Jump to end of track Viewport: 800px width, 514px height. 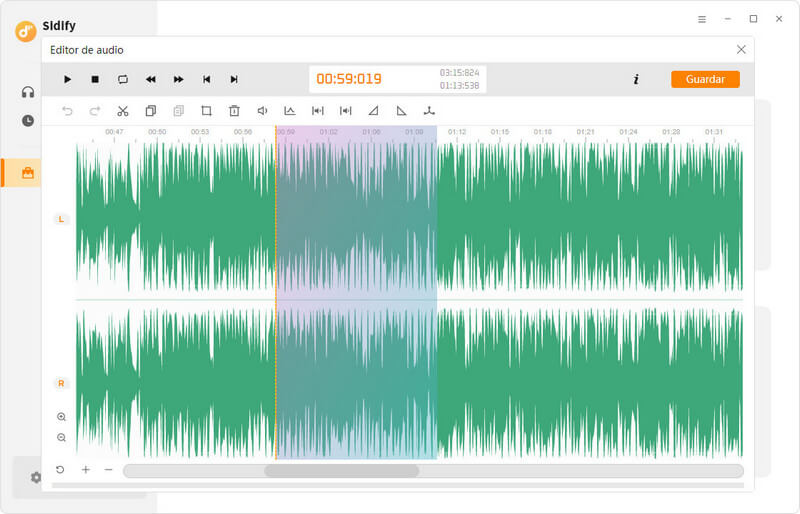point(234,79)
